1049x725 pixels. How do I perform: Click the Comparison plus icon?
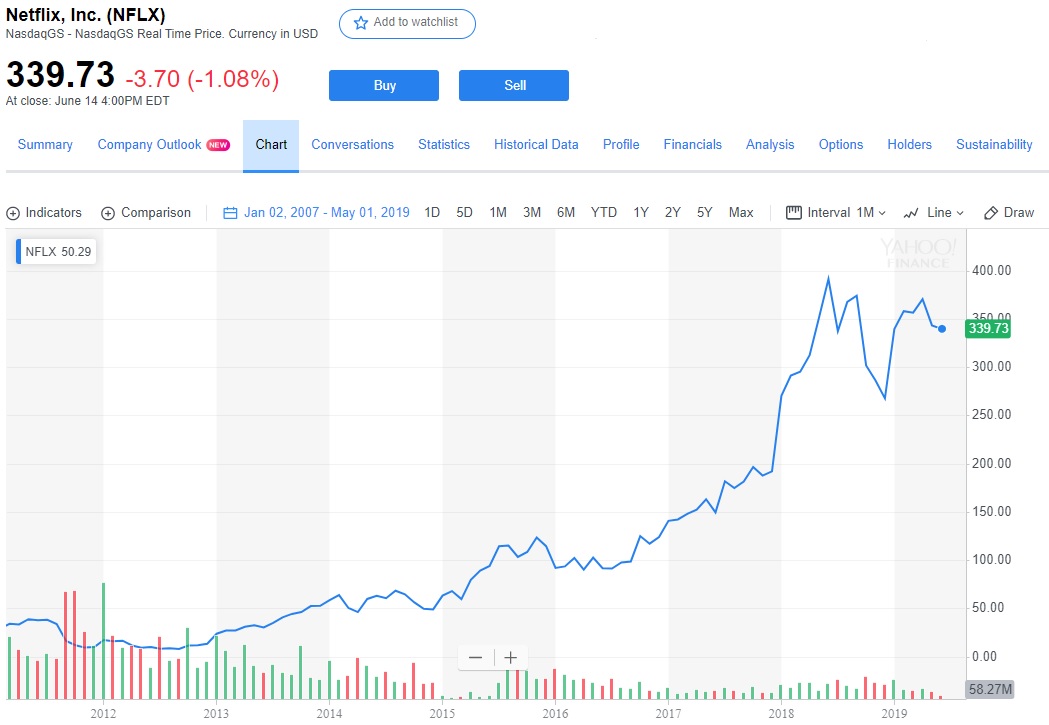108,213
